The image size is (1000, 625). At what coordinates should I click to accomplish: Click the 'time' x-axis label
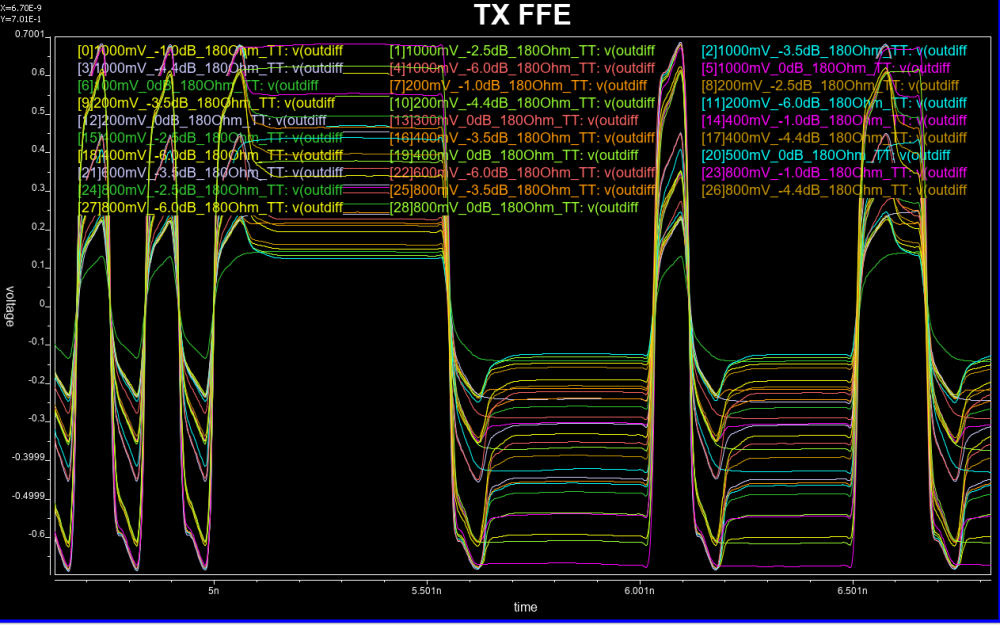(x=525, y=607)
